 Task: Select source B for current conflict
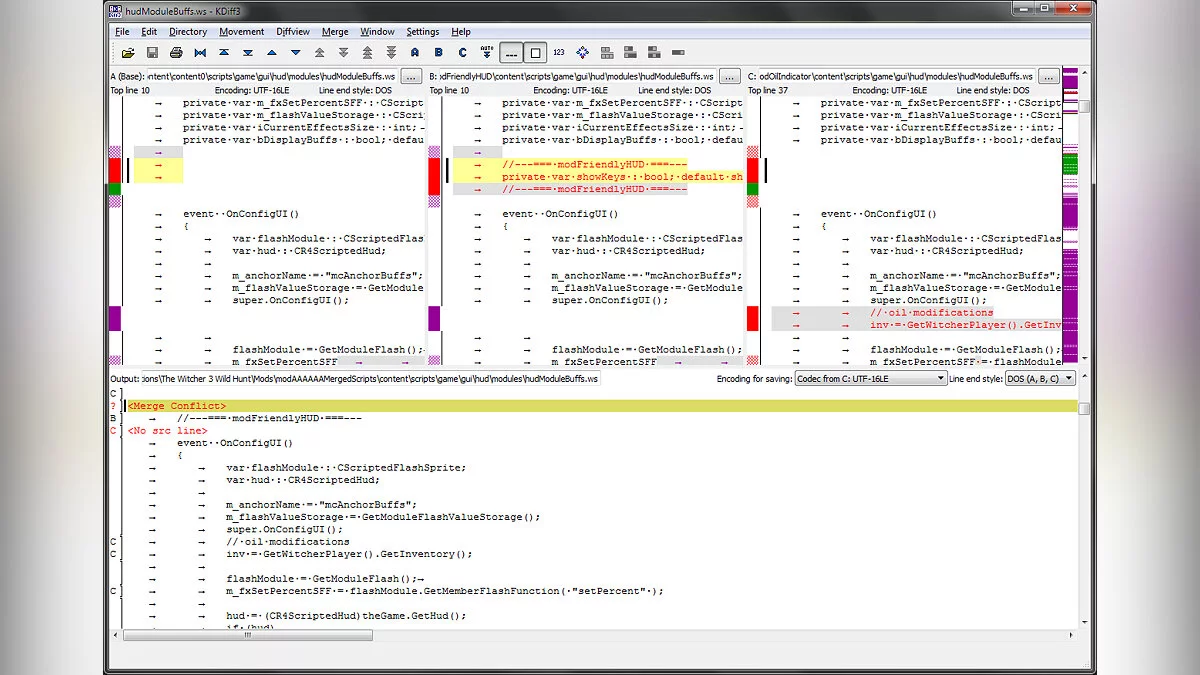(x=438, y=52)
